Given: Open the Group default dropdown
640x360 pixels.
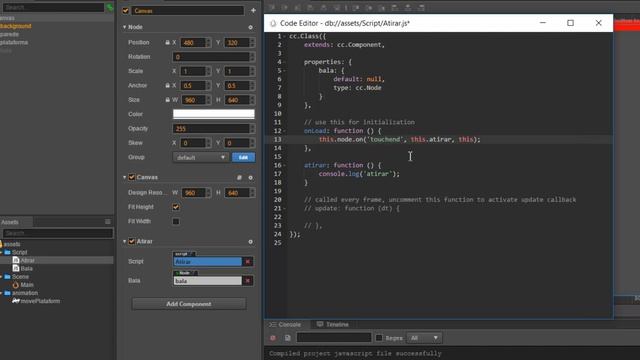Looking at the screenshot, I should [x=200, y=158].
